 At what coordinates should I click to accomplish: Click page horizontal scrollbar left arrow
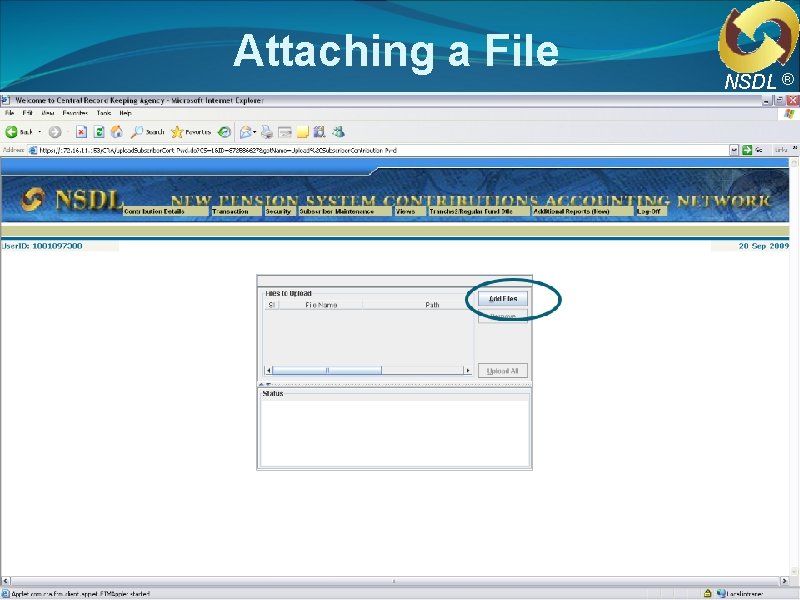coord(6,581)
